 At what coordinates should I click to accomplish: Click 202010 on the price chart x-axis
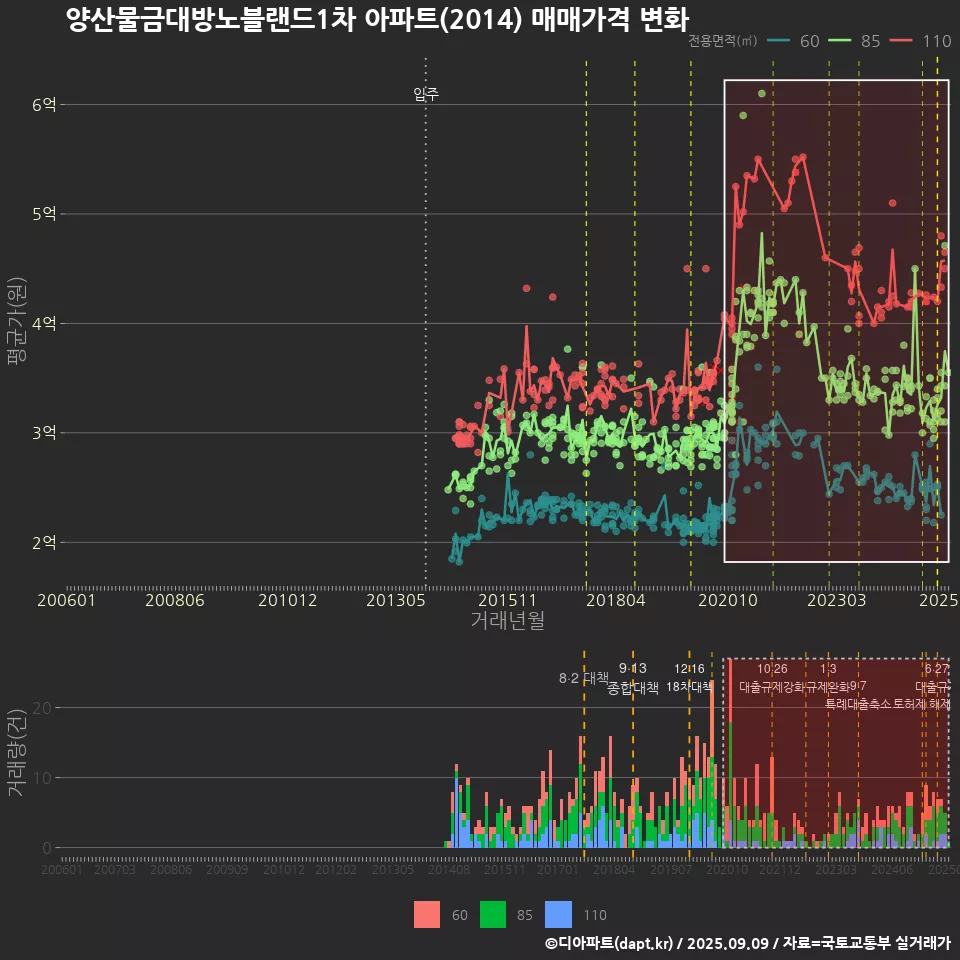pos(728,600)
